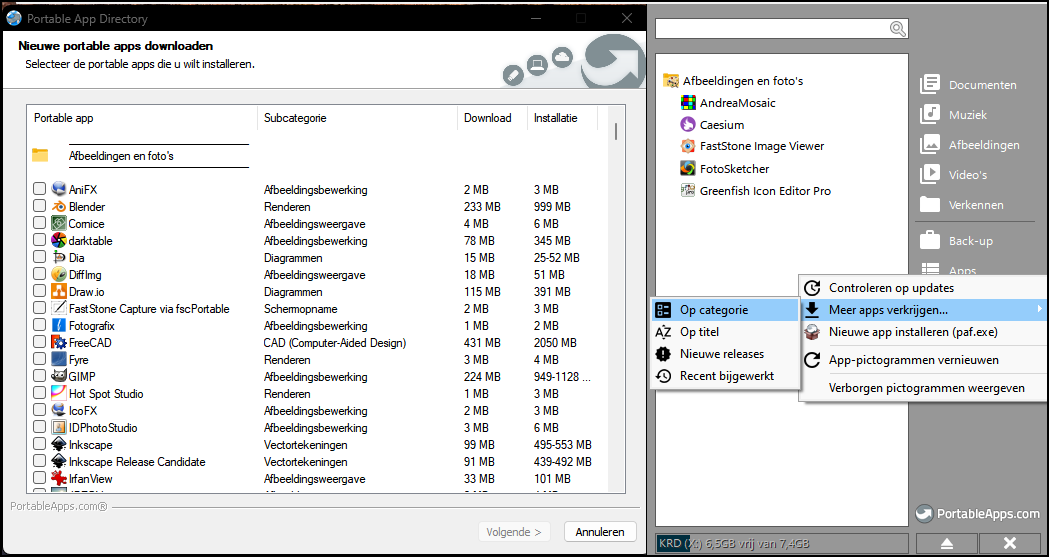Tick the Dia checkbox
This screenshot has width=1049, height=557.
[x=39, y=257]
